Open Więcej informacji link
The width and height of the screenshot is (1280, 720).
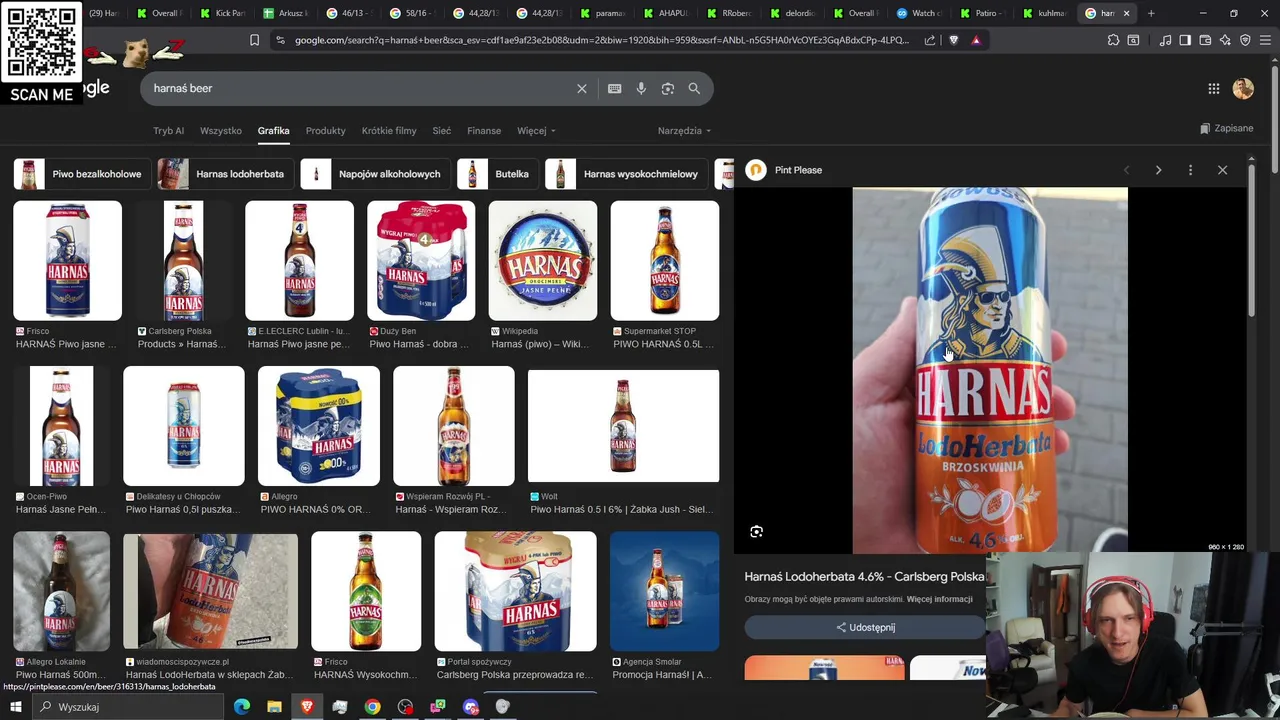[939, 599]
